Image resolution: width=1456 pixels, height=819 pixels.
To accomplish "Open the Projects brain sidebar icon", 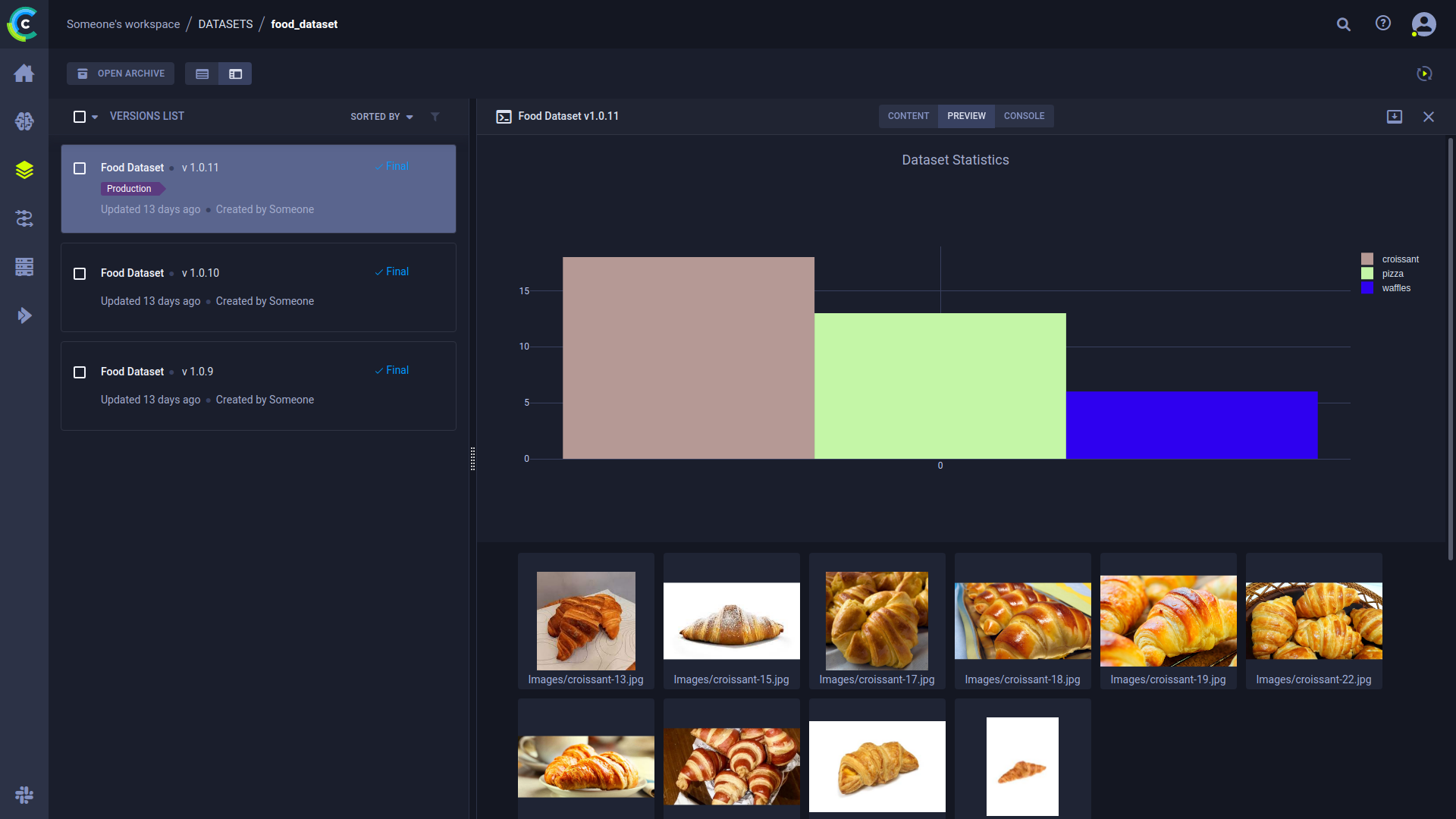I will click(24, 121).
